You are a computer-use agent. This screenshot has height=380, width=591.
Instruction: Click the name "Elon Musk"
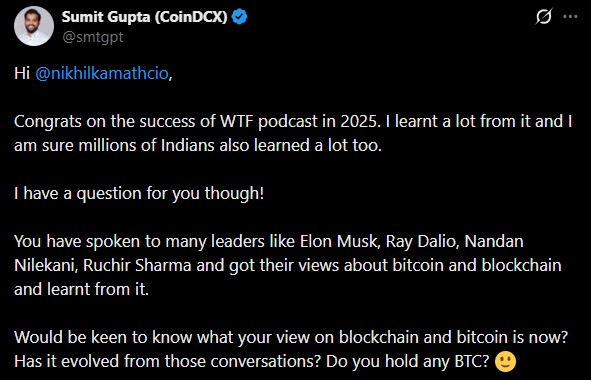point(340,242)
